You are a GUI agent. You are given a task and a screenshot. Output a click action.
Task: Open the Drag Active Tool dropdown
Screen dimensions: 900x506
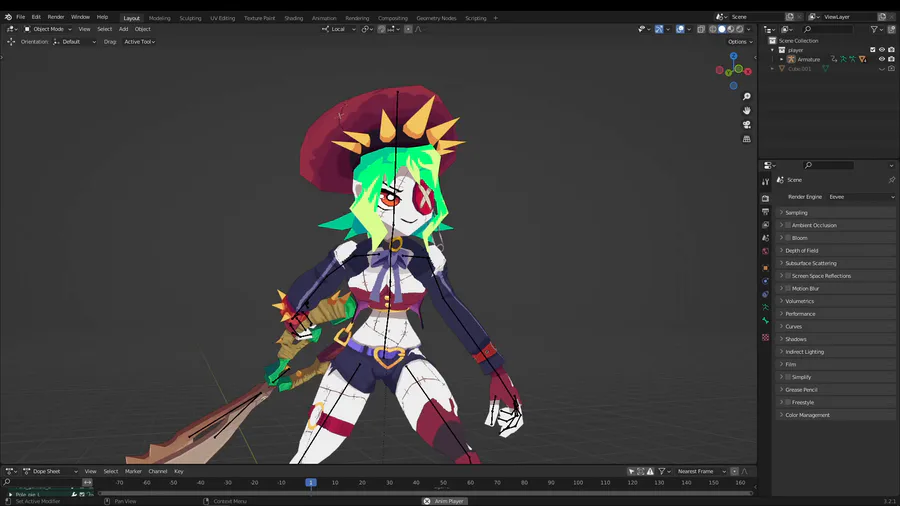click(x=139, y=42)
